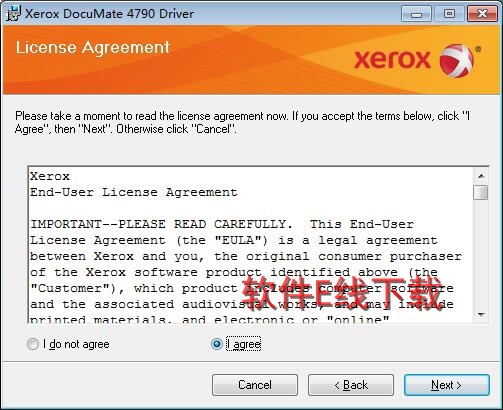Click the empty scrollbar track below the thumb
This screenshot has height=410, width=503.
(x=481, y=253)
